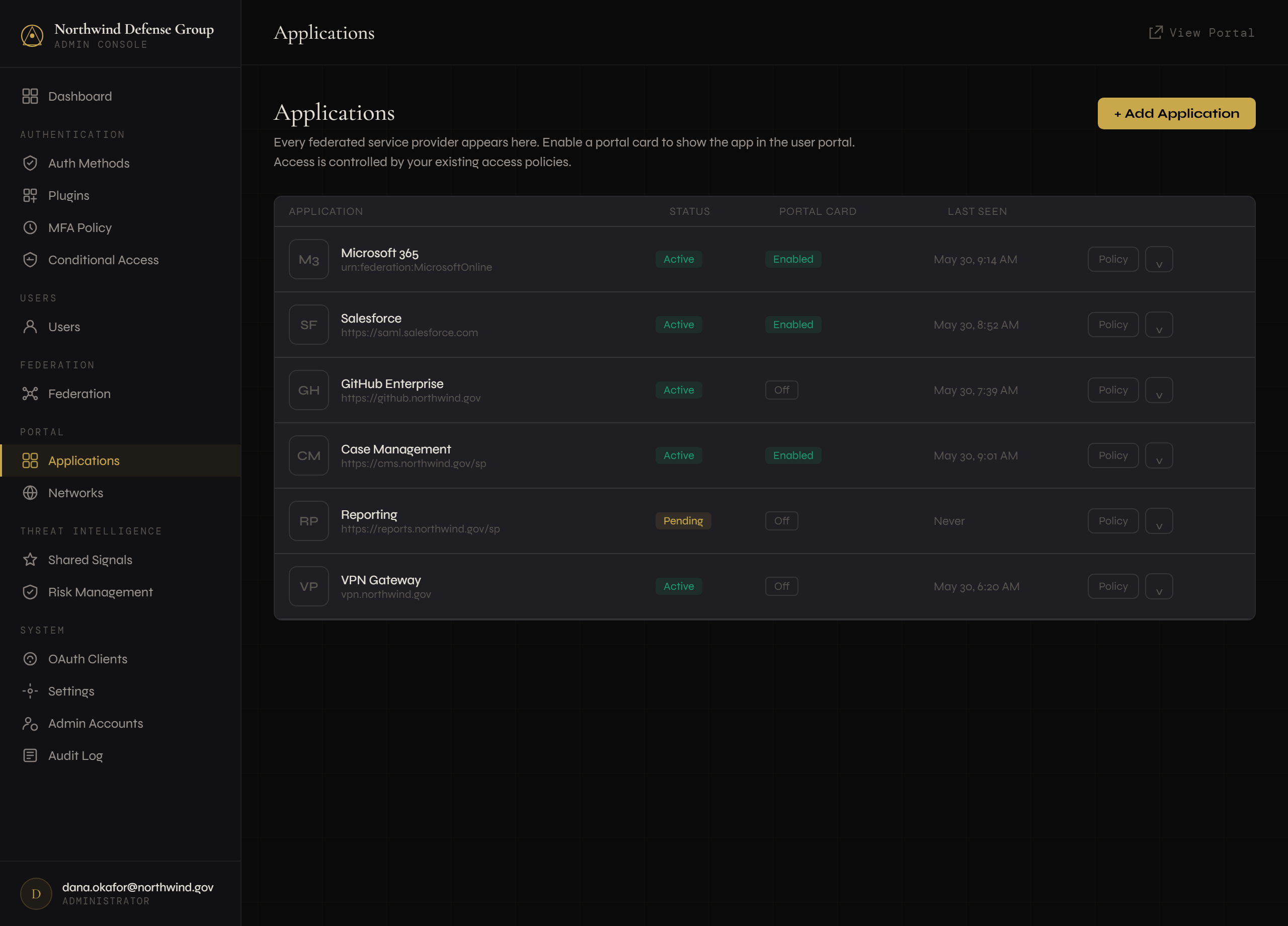Click the Northwind Defense Group logo icon
1288x926 pixels.
(32, 35)
